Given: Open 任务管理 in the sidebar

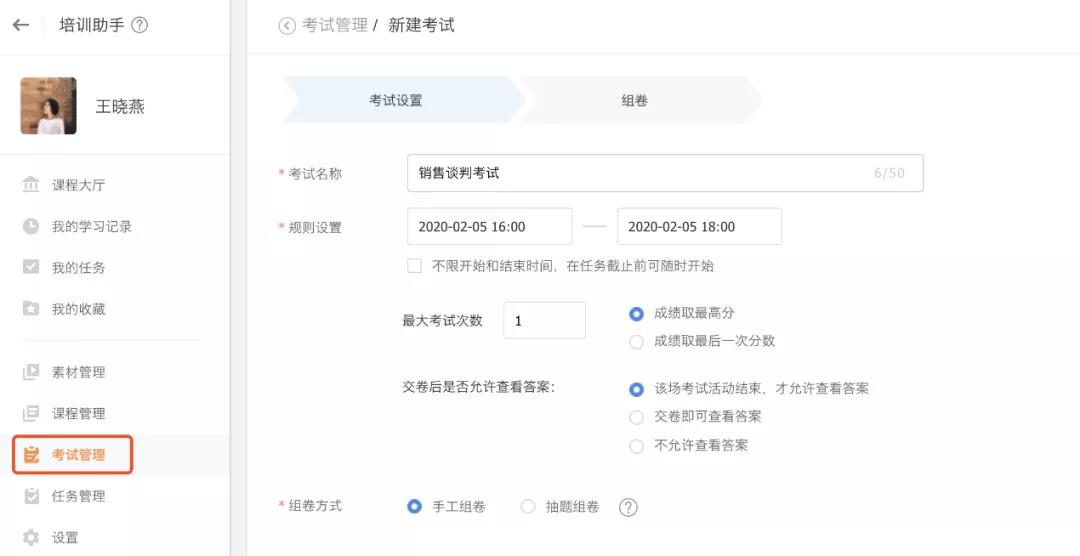Looking at the screenshot, I should coord(78,496).
